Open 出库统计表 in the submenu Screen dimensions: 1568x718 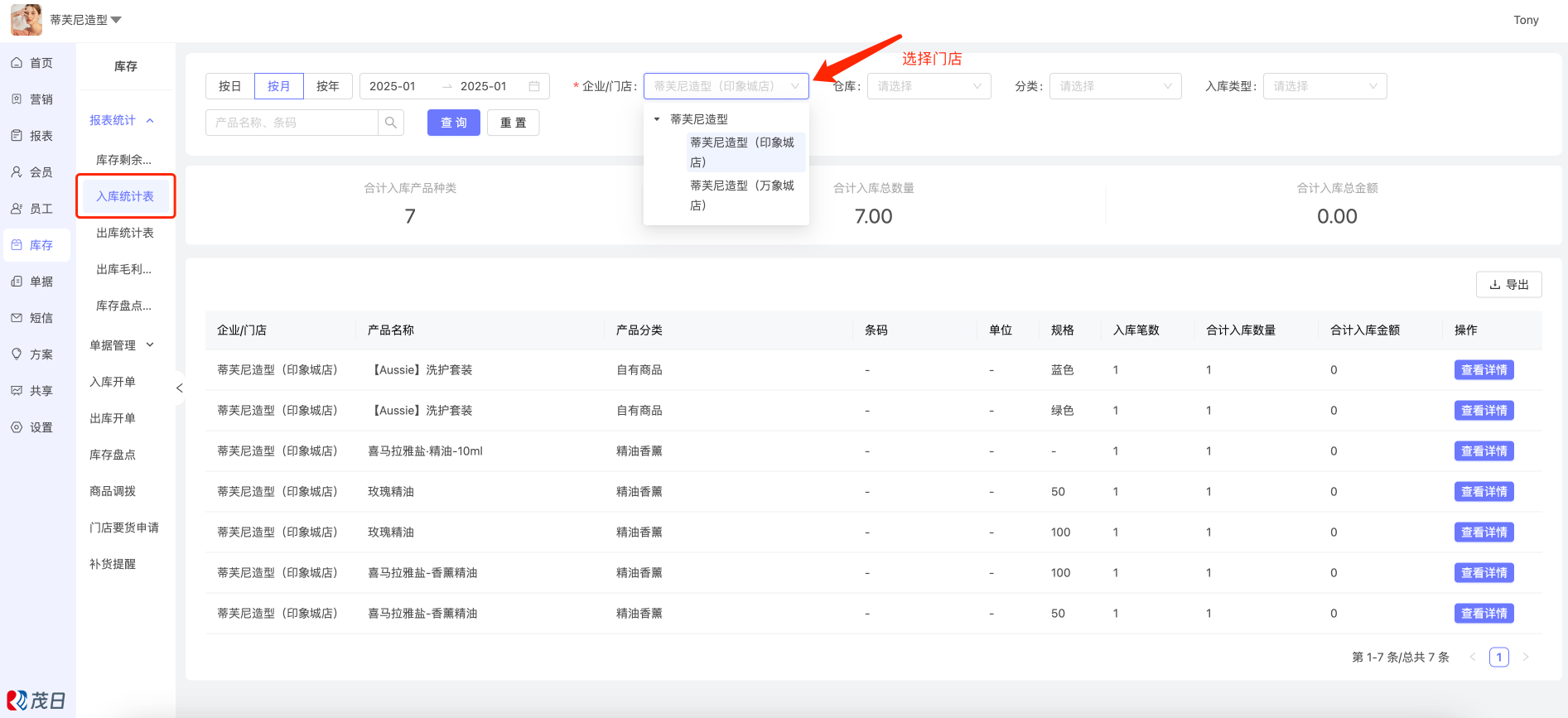[125, 233]
